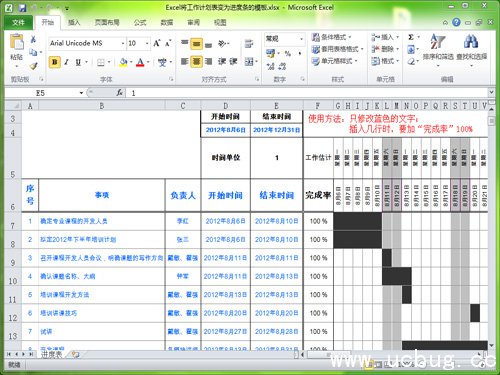Select row 7 header
500x375 pixels.
(x=13, y=221)
